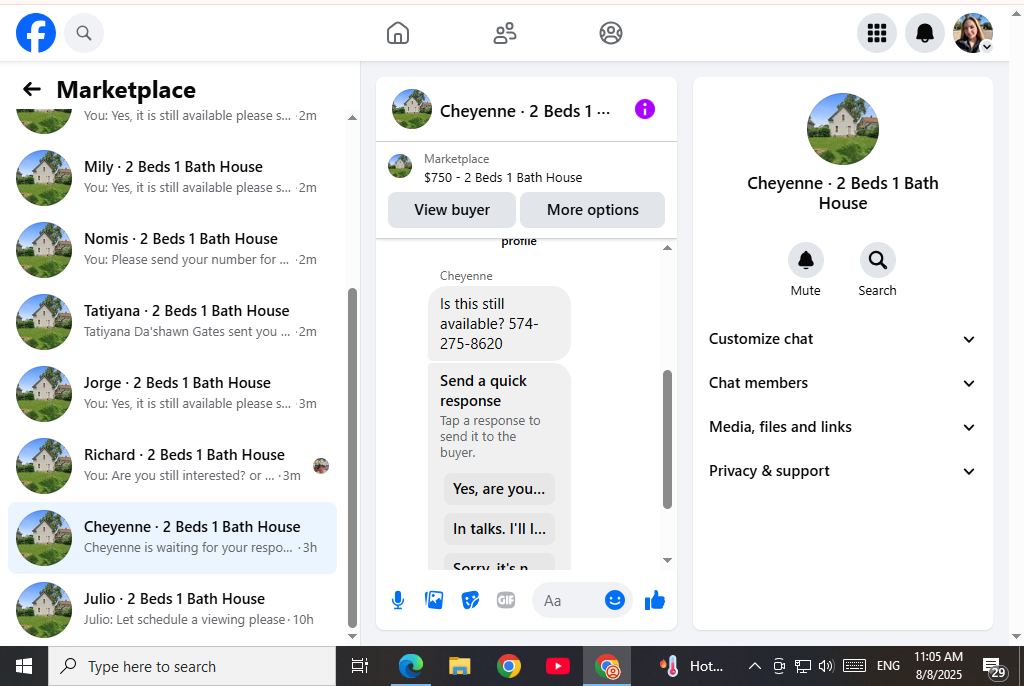Viewport: 1024px width, 686px height.
Task: Open the nine-dot Menu grid icon
Action: click(876, 33)
